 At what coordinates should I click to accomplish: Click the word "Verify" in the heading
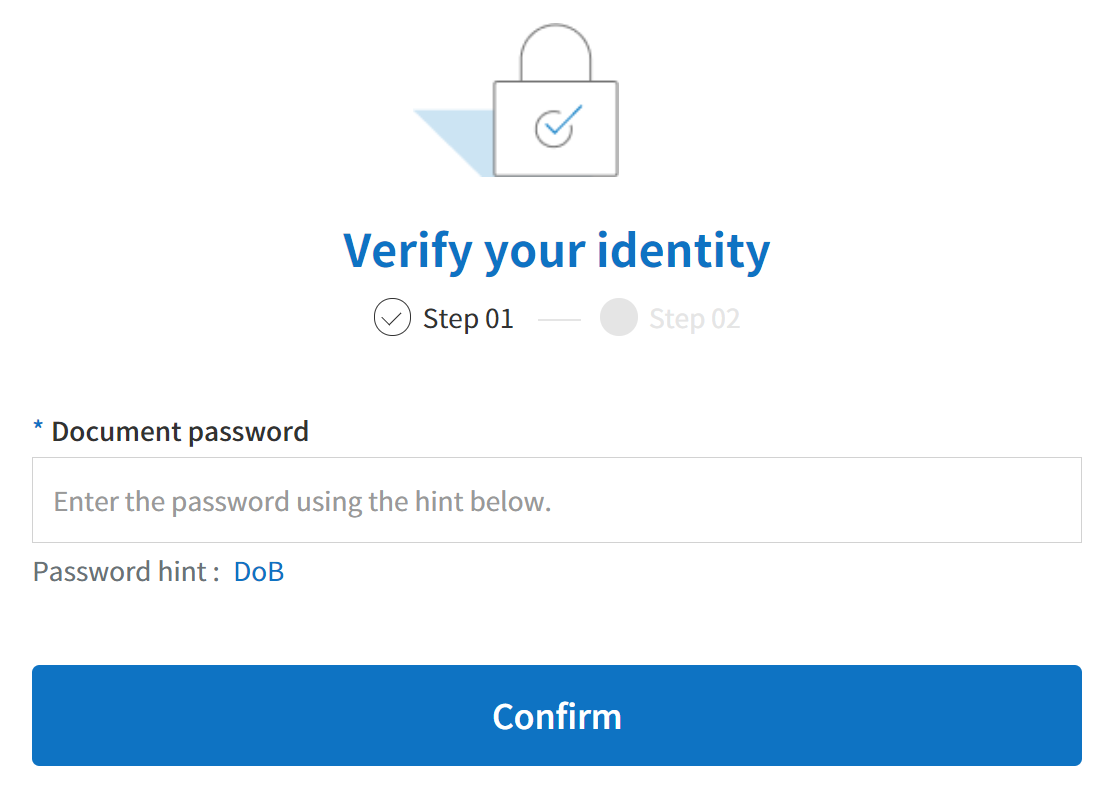pyautogui.click(x=409, y=252)
